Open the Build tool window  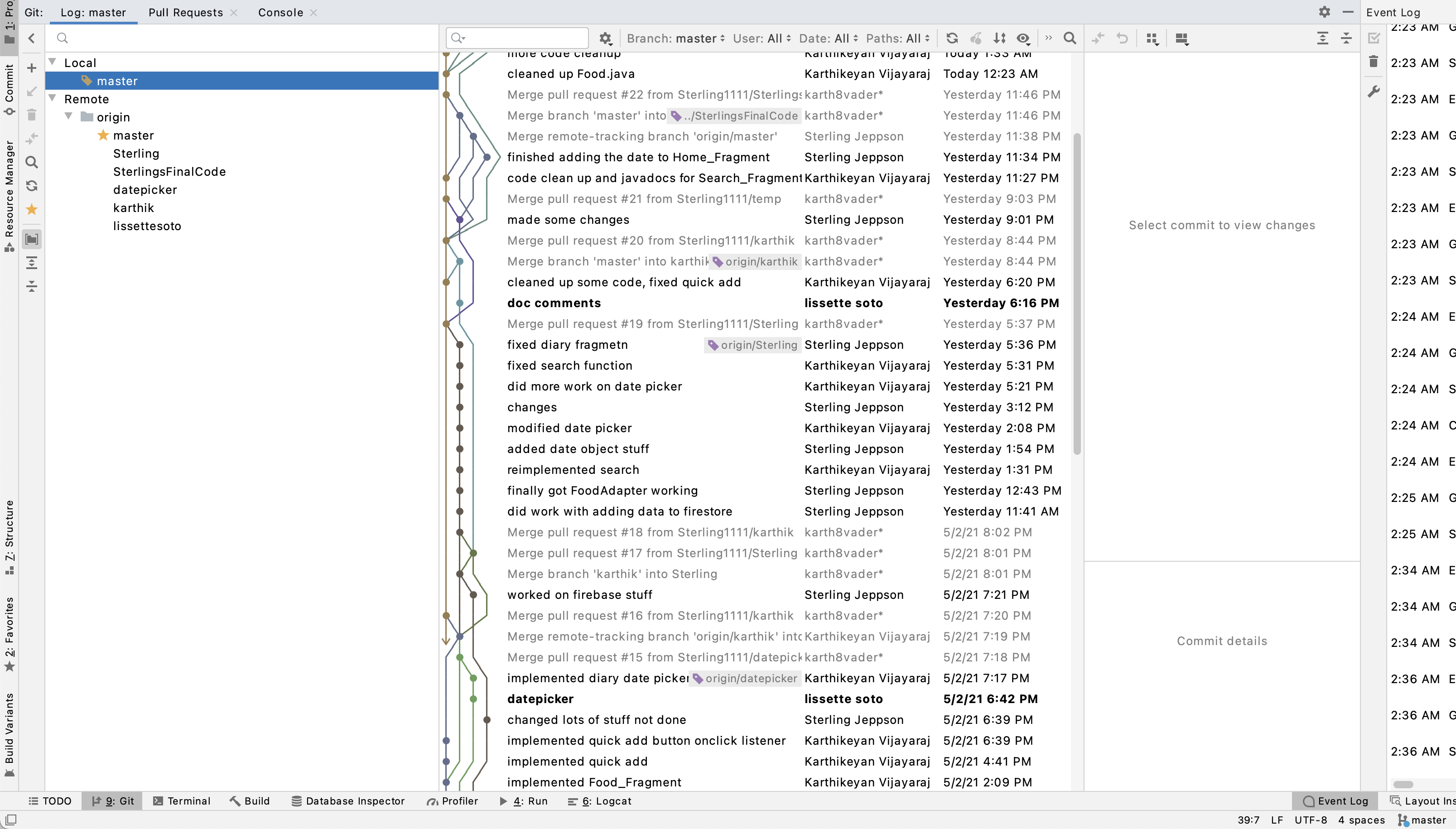[250, 800]
